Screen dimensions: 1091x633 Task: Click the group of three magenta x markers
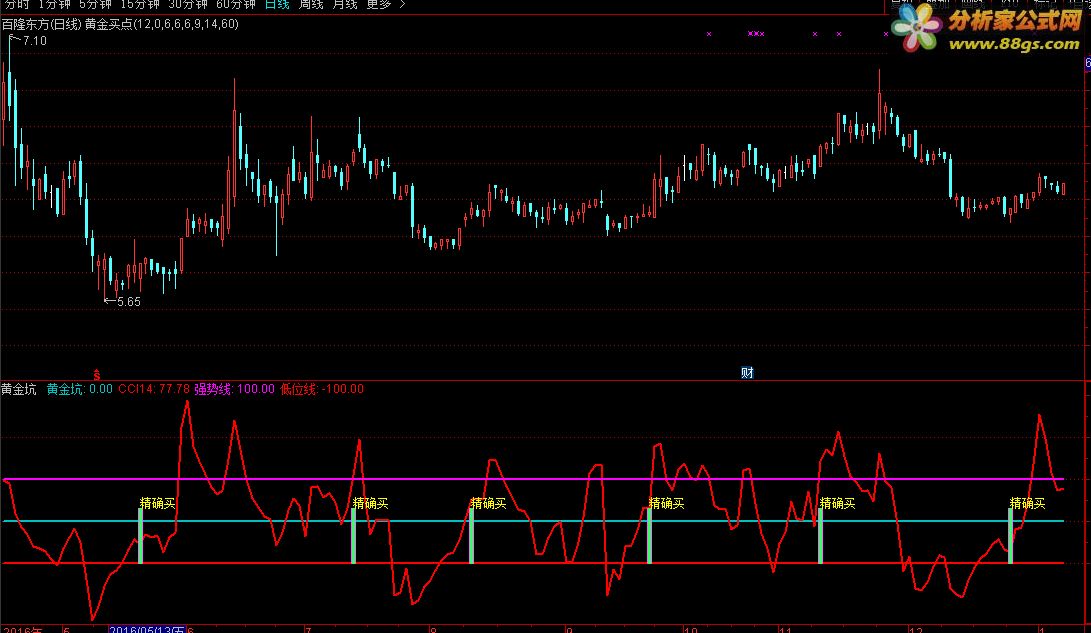(756, 33)
